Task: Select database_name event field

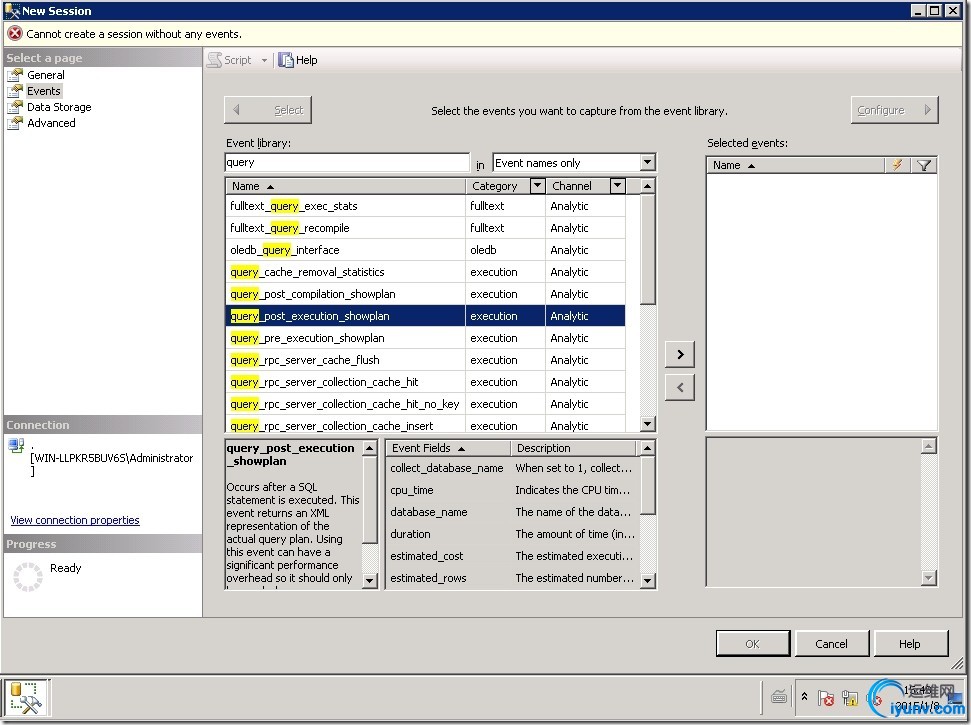Action: (x=429, y=512)
